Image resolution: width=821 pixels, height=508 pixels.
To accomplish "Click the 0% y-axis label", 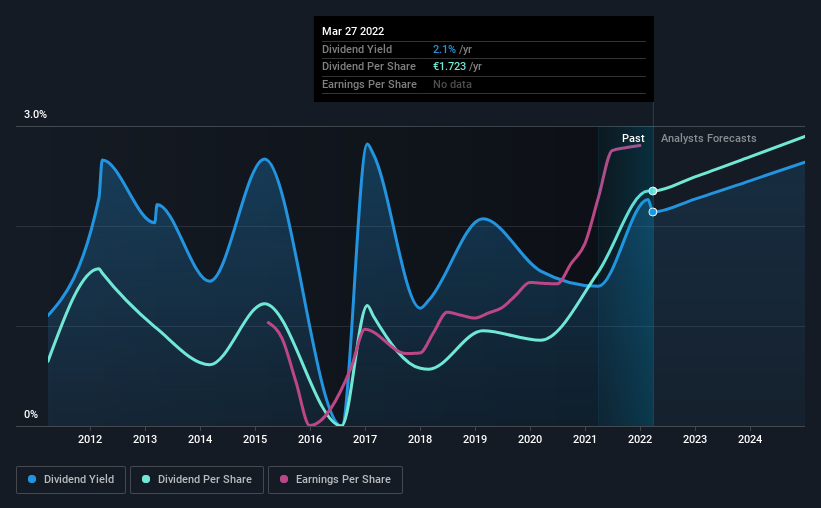I will (x=31, y=415).
